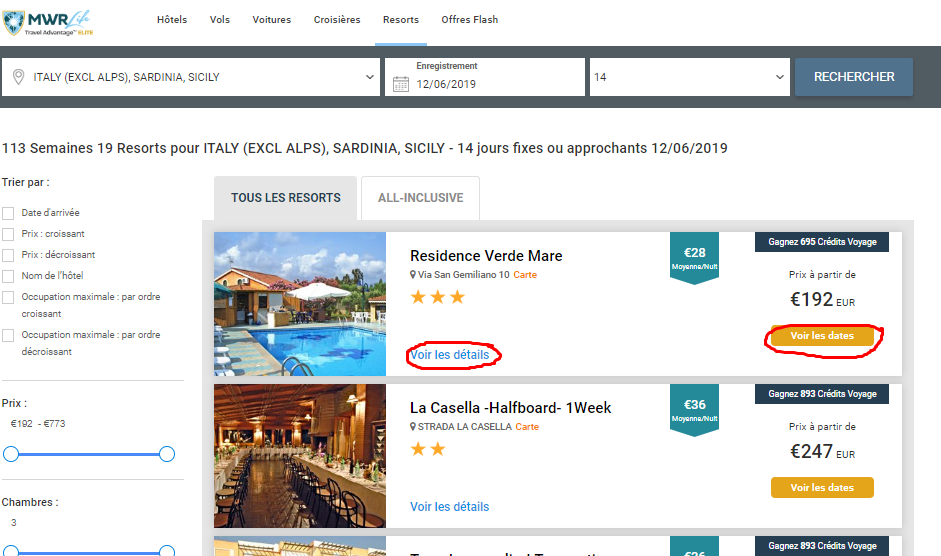Enable sorting by Prix : décroissant
Screen dimensions: 941x556
tap(8, 255)
